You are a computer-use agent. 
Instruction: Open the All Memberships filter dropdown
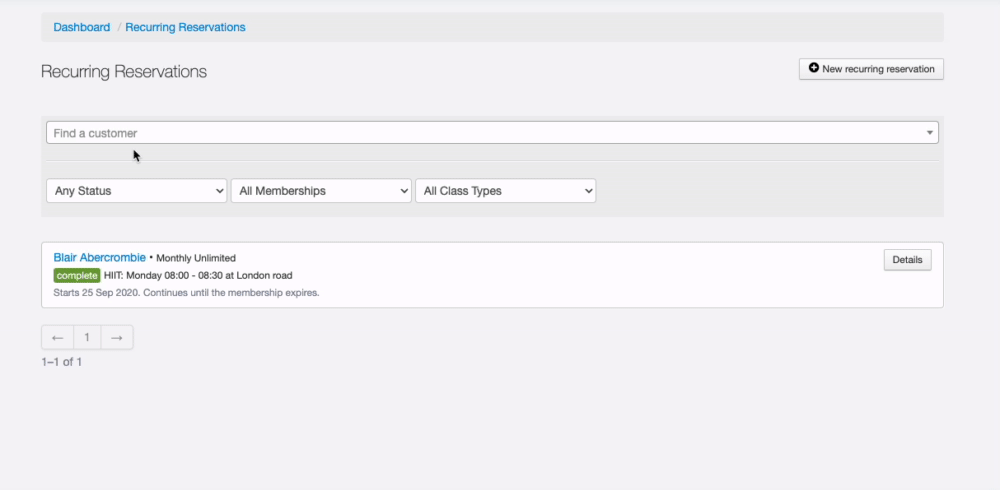[x=321, y=191]
